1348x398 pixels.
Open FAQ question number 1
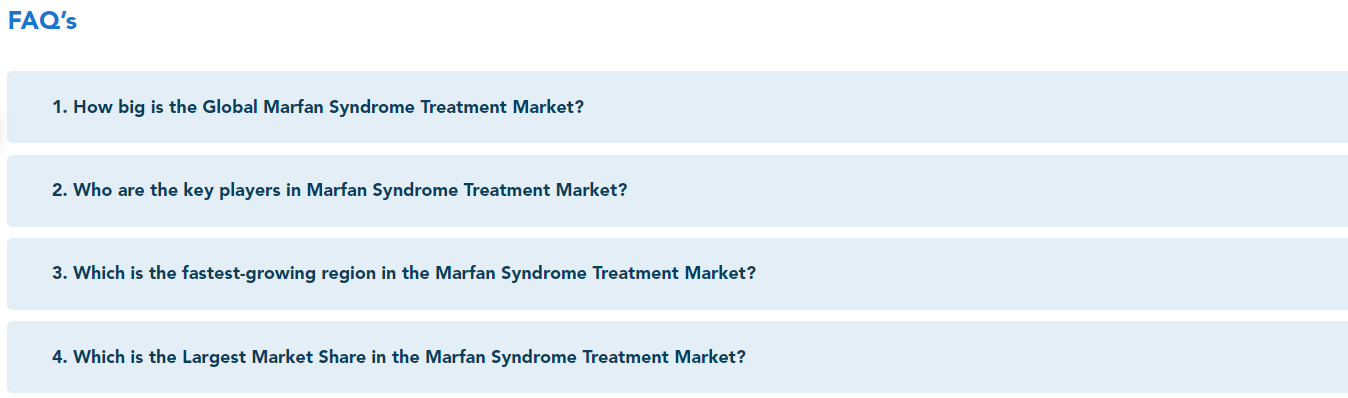point(677,107)
